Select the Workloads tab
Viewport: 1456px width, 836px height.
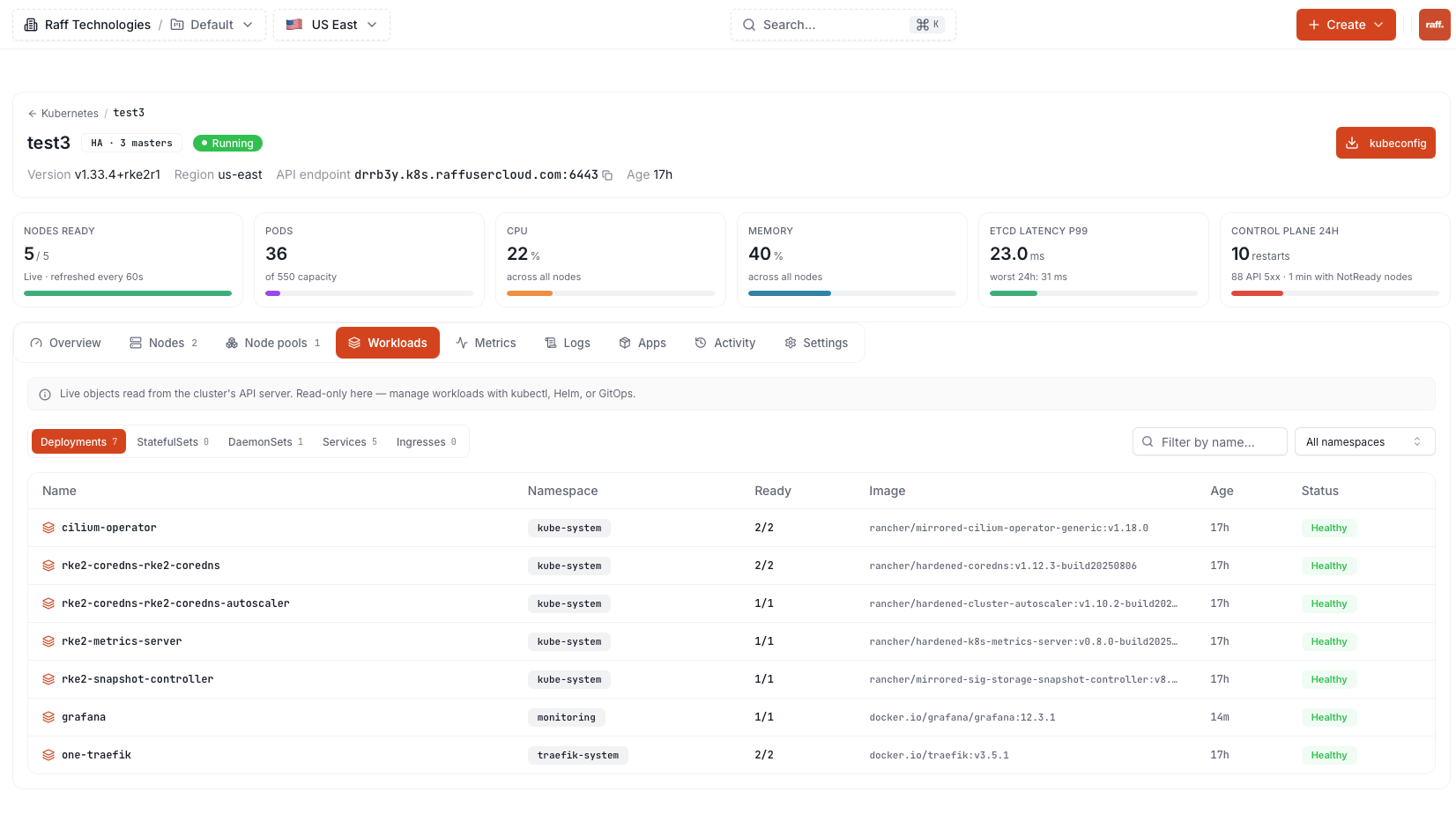[x=388, y=343]
